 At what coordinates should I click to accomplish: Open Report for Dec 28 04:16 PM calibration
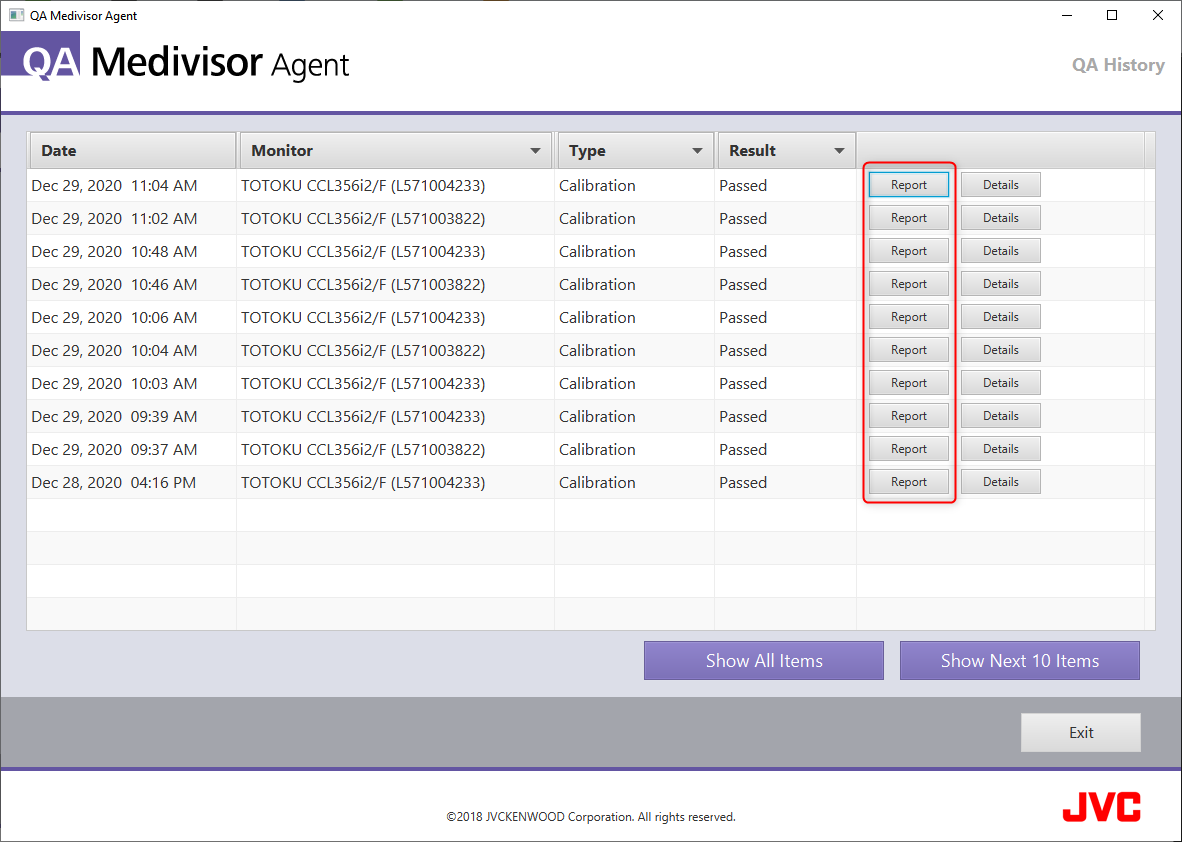pos(908,482)
